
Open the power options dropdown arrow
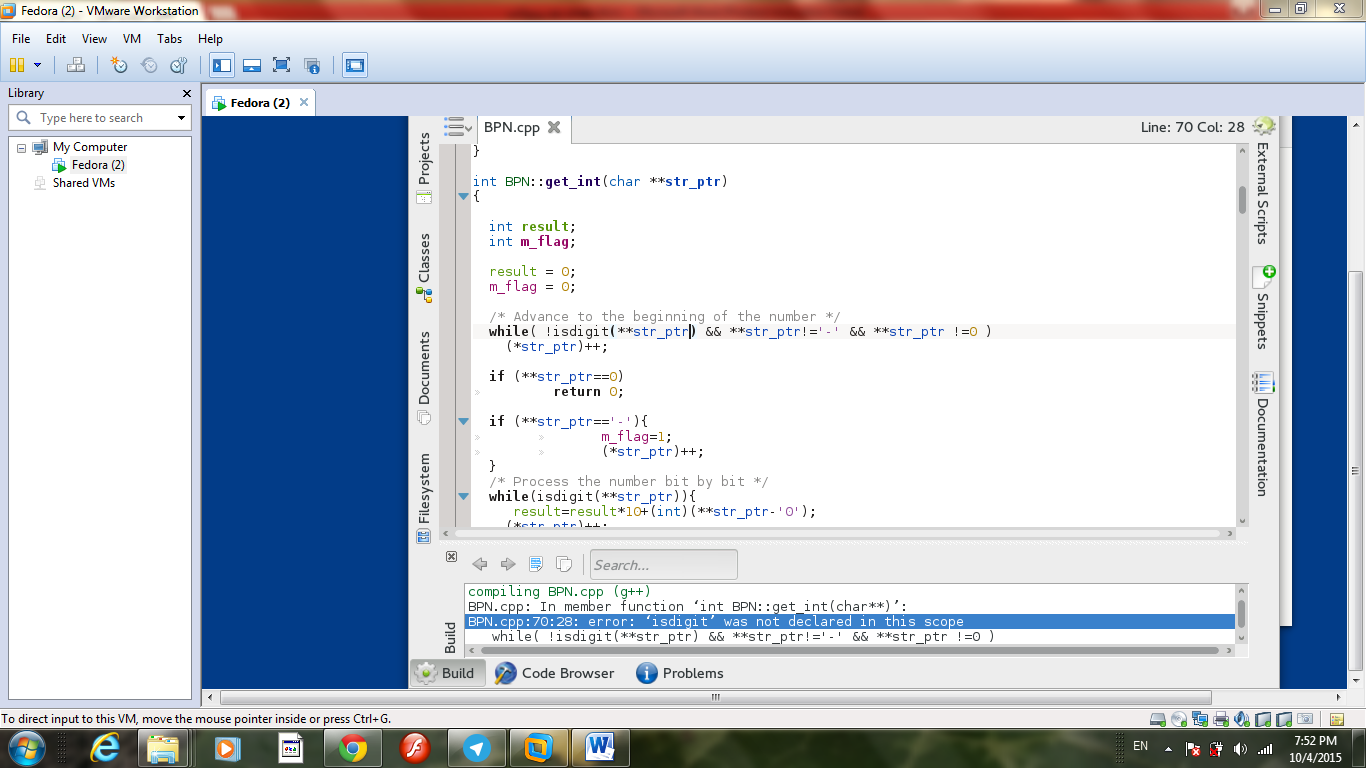pyautogui.click(x=38, y=65)
